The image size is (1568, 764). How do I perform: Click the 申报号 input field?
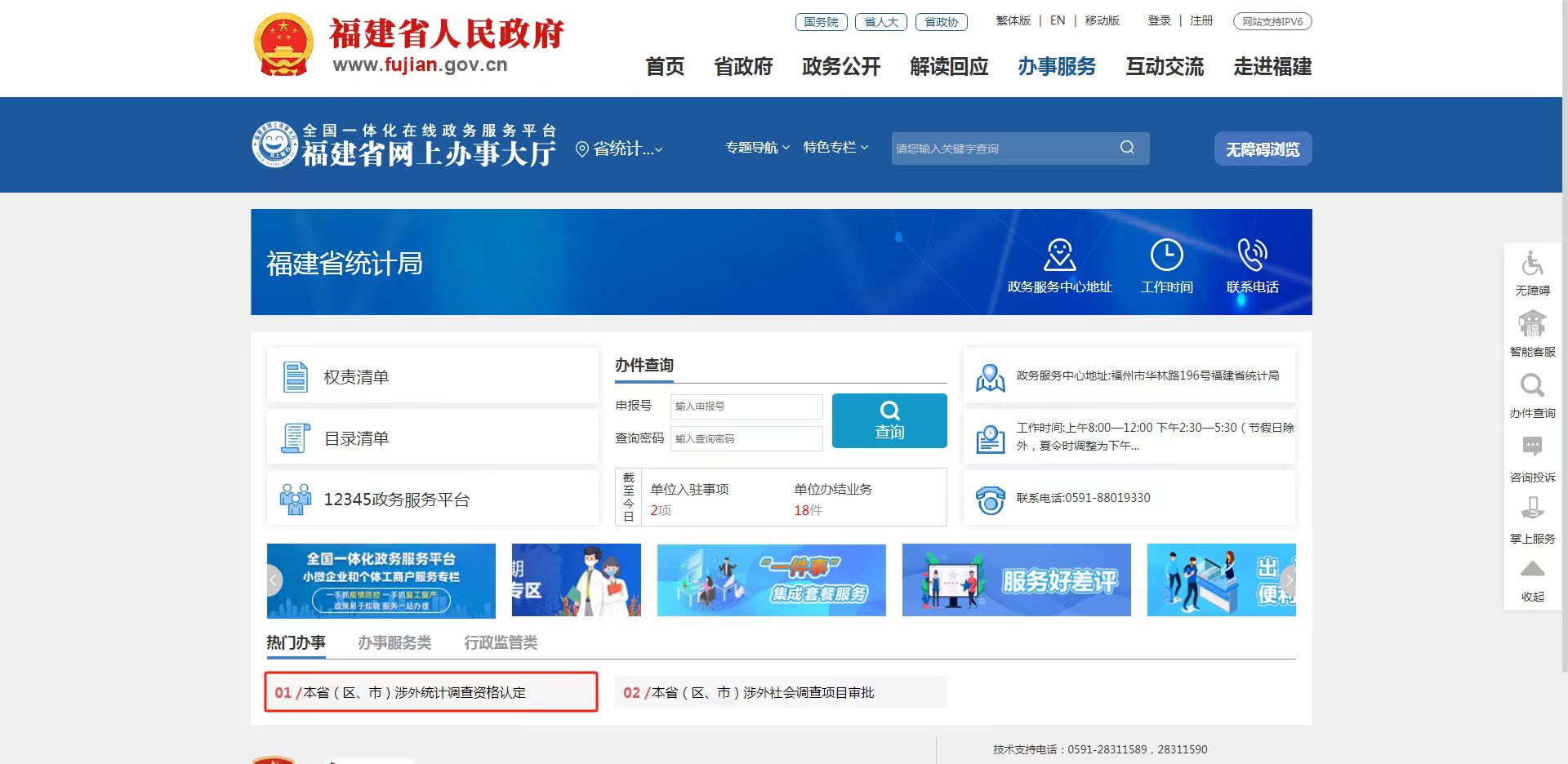click(x=746, y=406)
